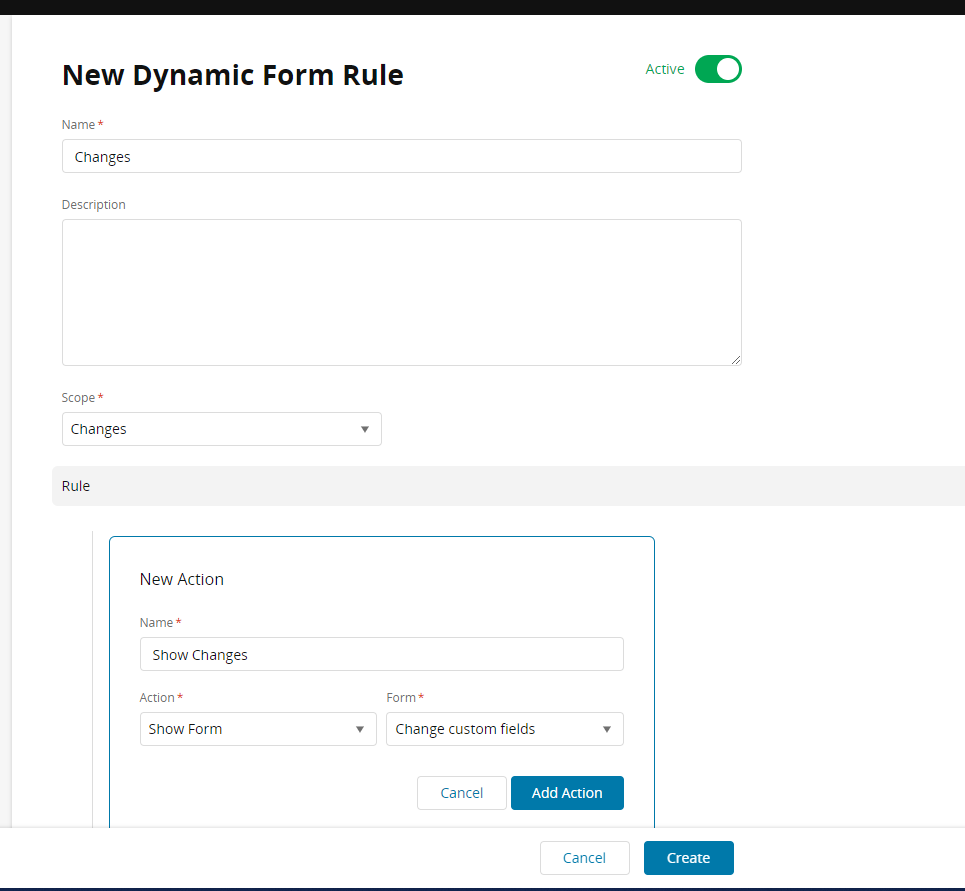Viewport: 965px width, 891px height.
Task: Click the "Show Changes" action name field
Action: 381,654
